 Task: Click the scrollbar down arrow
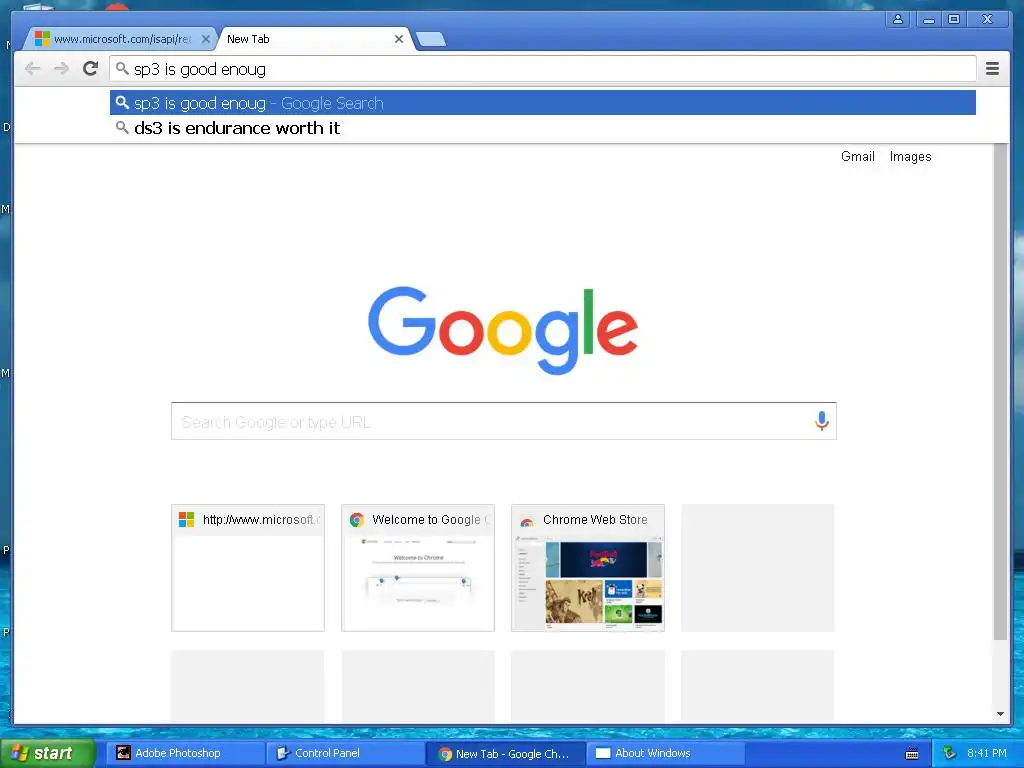(1000, 714)
